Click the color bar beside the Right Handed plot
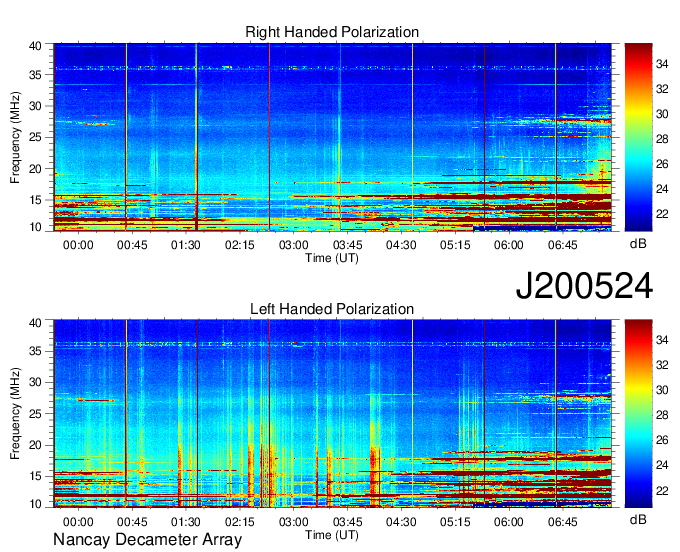Image resolution: width=680 pixels, height=552 pixels. (x=638, y=137)
